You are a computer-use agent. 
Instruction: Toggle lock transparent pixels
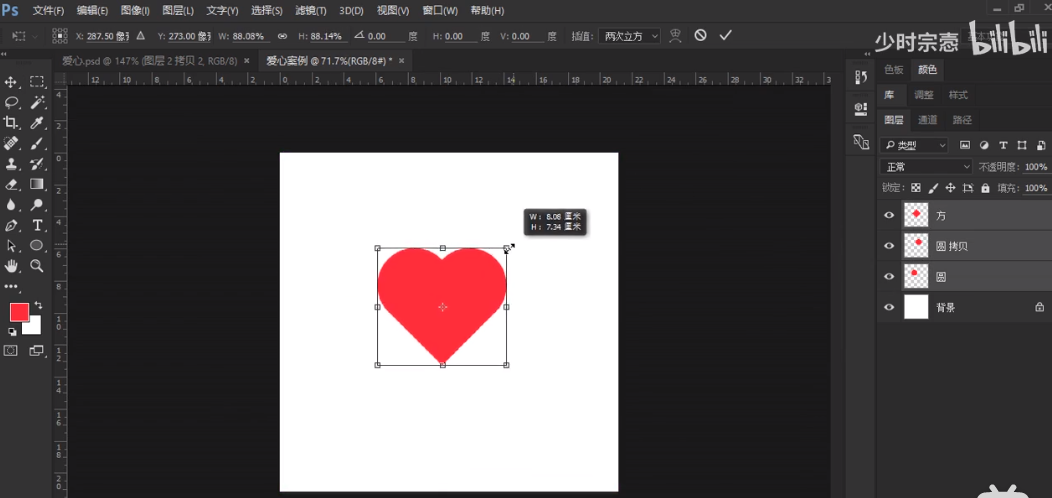916,188
